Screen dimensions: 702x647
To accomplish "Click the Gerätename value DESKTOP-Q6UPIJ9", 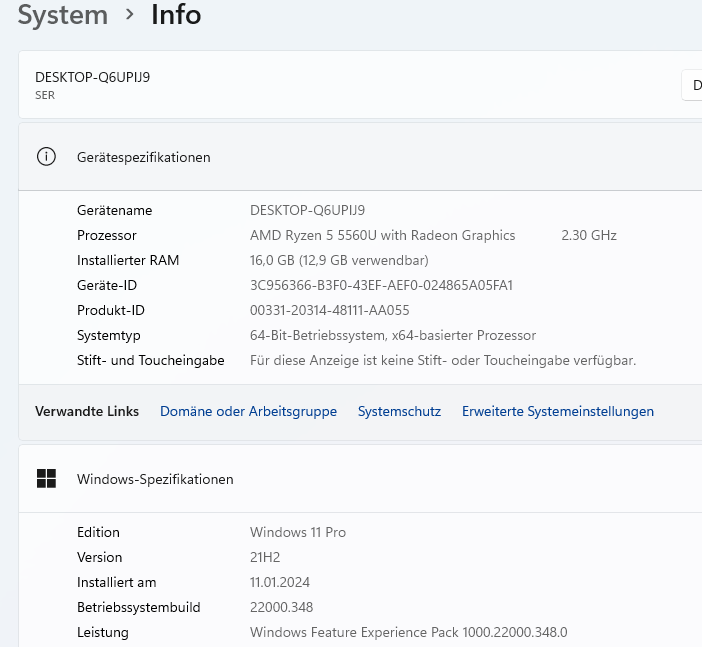I will pyautogui.click(x=307, y=210).
